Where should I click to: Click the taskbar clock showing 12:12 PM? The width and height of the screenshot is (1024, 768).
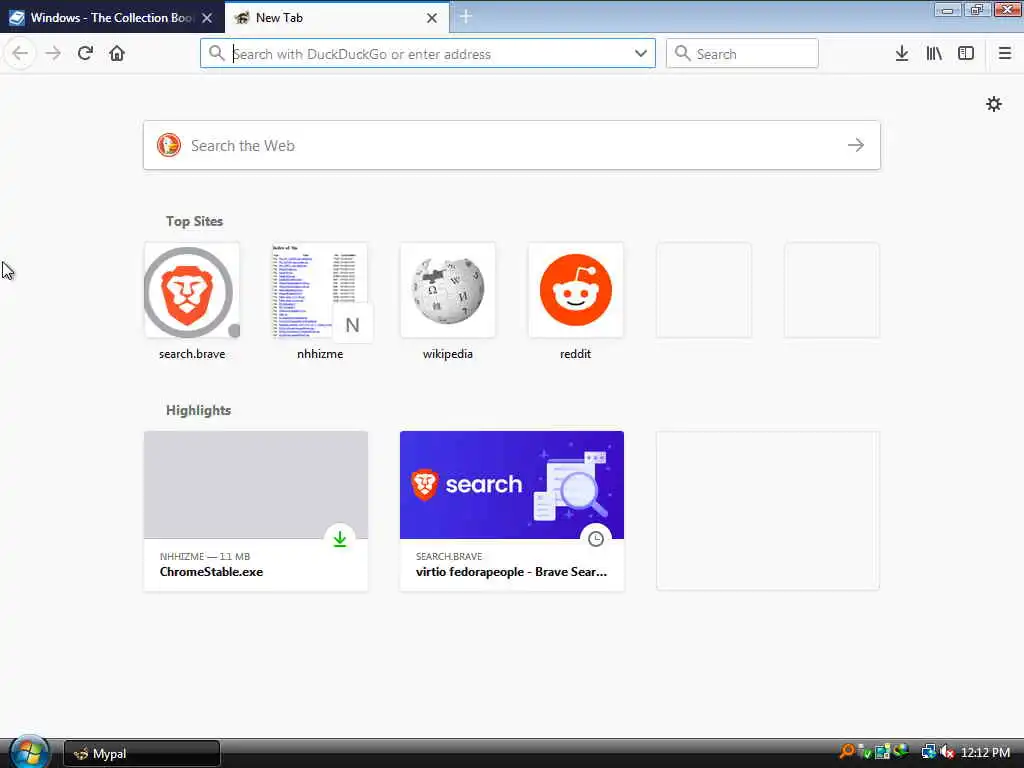coord(985,753)
